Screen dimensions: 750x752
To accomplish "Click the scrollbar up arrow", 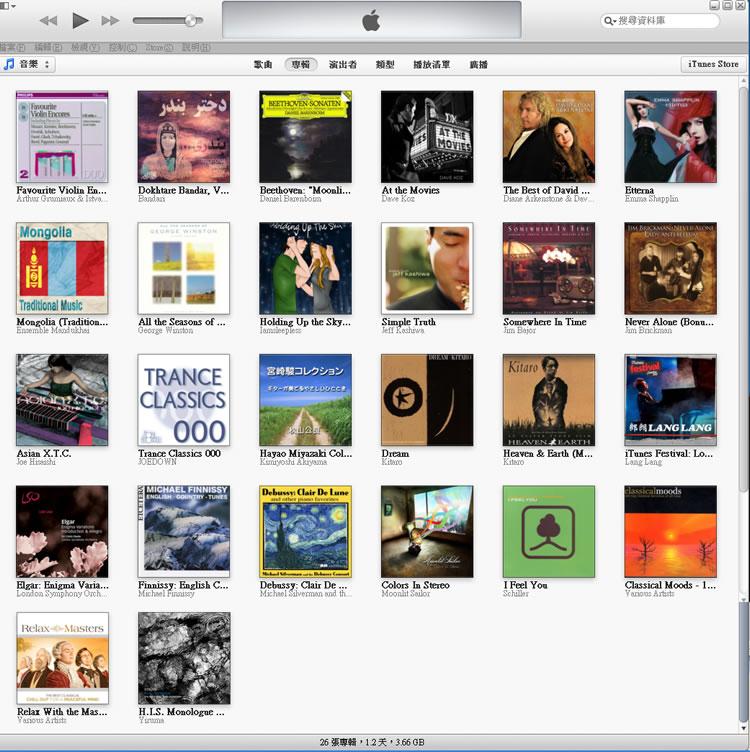I will click(743, 81).
